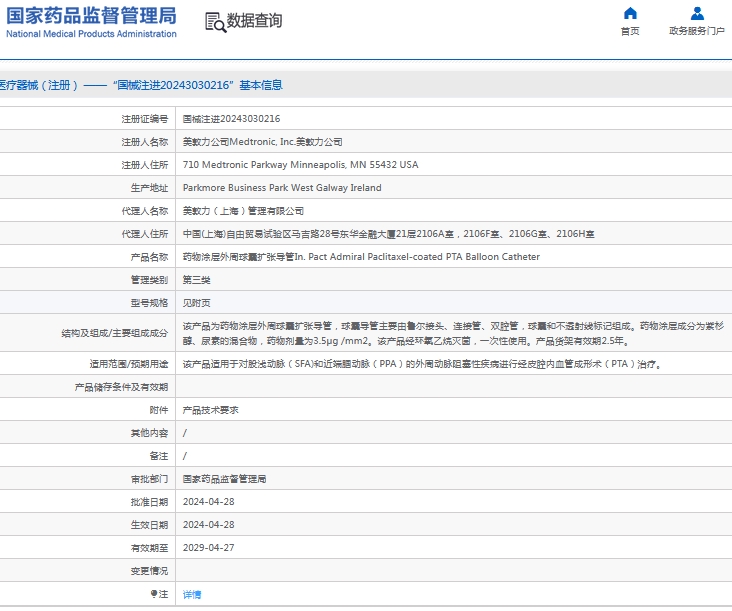The width and height of the screenshot is (732, 611).
Task: Click the bullet icon beside 注
Action: coord(154,594)
